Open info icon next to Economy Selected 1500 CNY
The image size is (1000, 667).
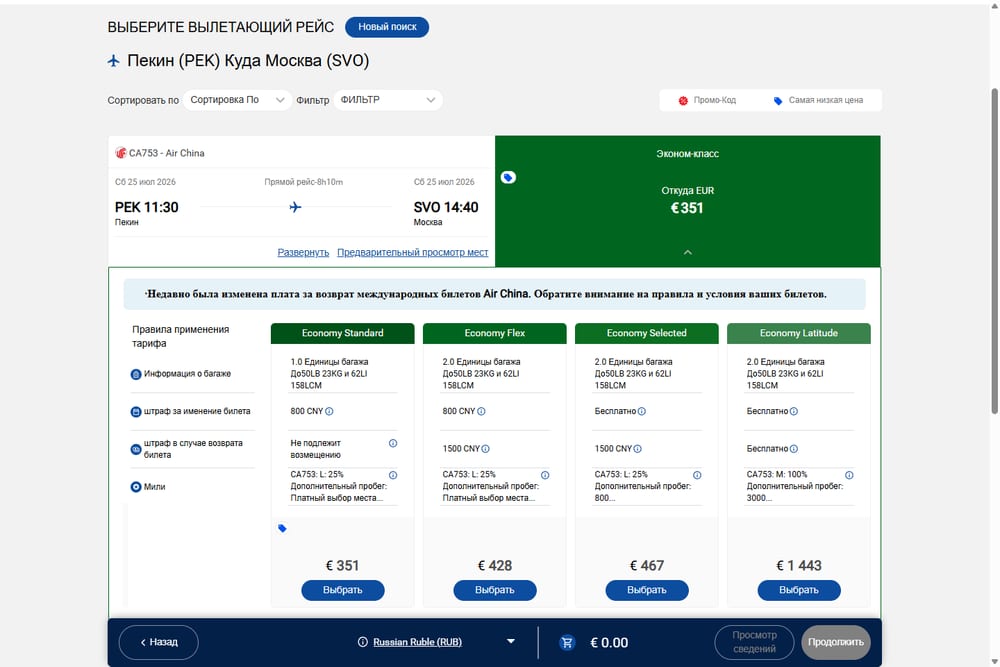[638, 449]
